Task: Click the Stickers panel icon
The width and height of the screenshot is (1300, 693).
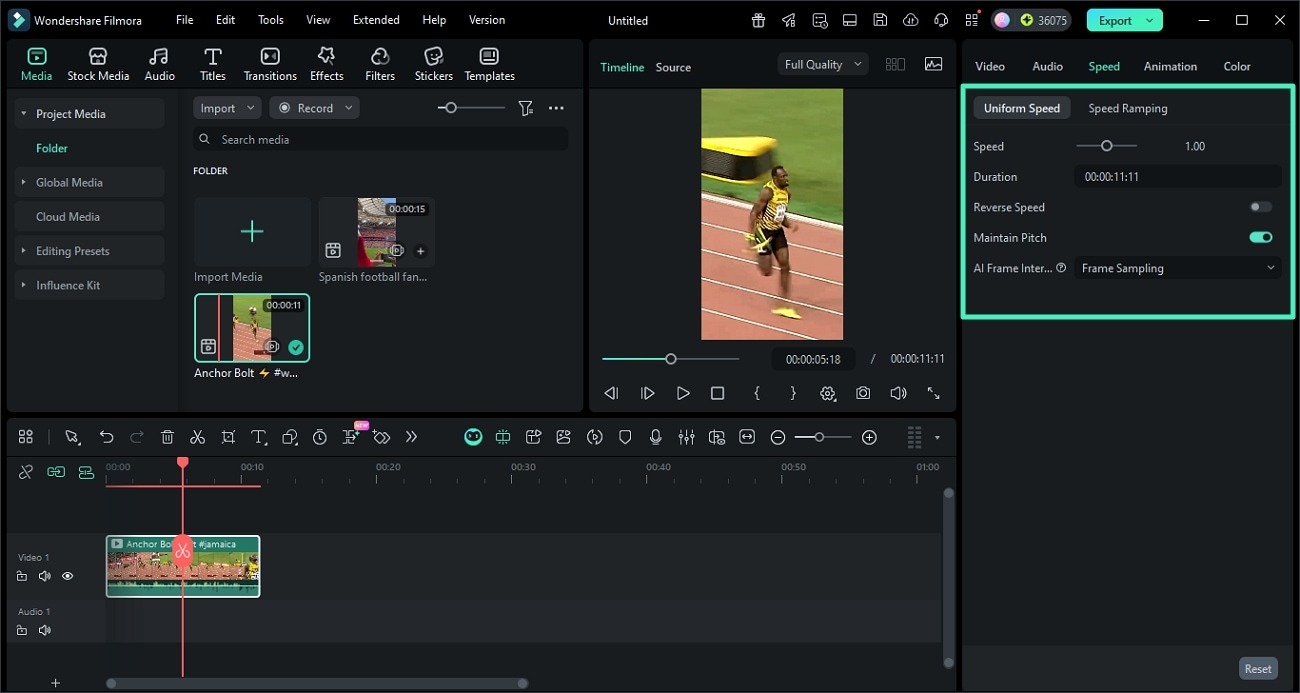Action: [x=433, y=63]
